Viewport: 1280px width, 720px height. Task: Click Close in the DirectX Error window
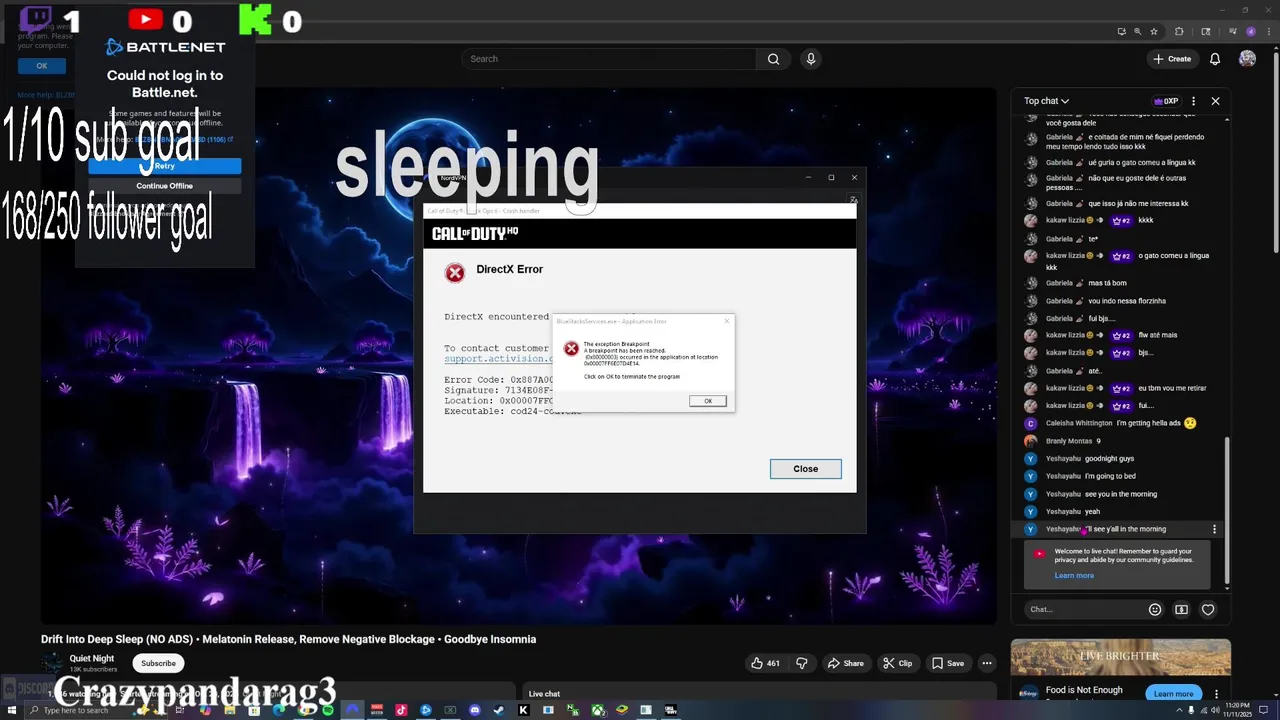[805, 469]
